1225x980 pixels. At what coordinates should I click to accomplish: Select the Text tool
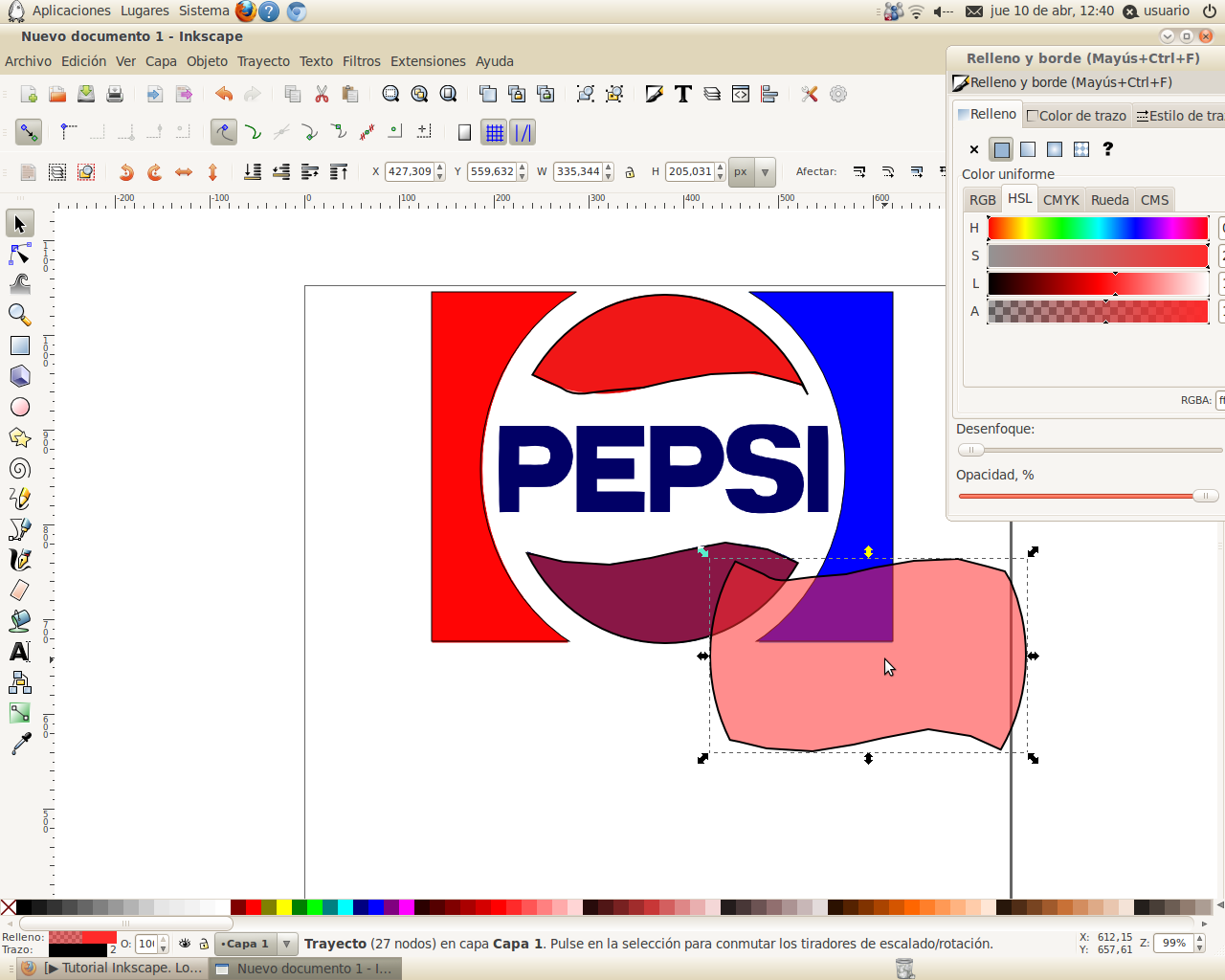coord(20,651)
